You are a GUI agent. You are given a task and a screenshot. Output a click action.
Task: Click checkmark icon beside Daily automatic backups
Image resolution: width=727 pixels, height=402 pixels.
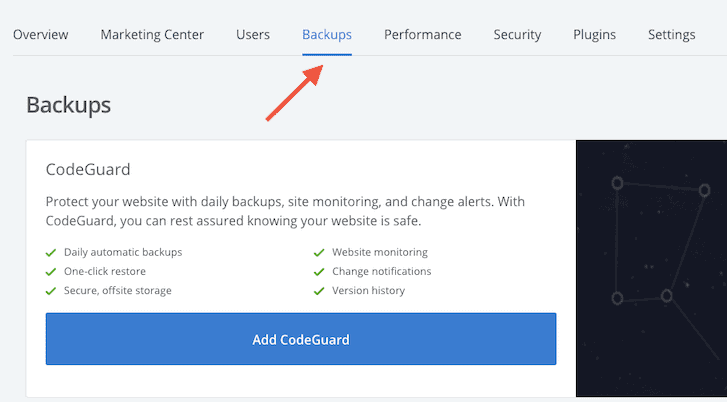pyautogui.click(x=51, y=253)
